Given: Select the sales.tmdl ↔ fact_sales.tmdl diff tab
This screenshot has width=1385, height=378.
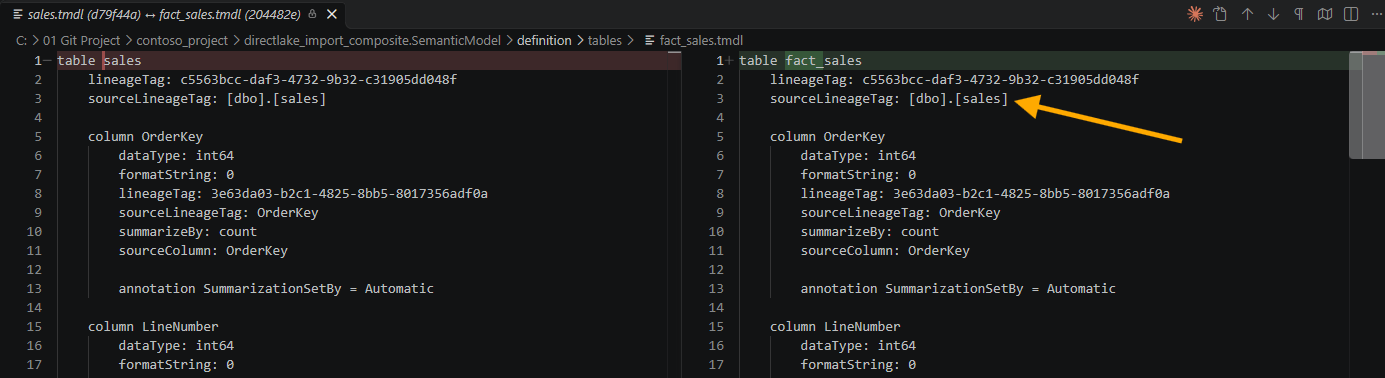Looking at the screenshot, I should pos(174,14).
